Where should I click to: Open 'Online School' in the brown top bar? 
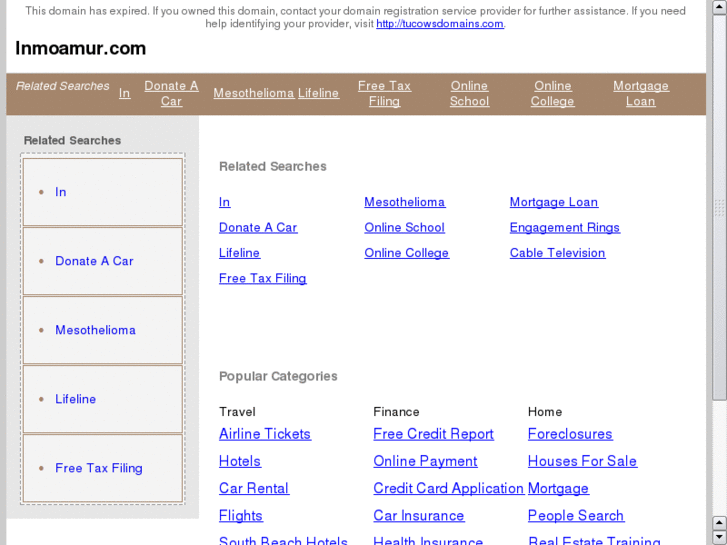[x=469, y=93]
